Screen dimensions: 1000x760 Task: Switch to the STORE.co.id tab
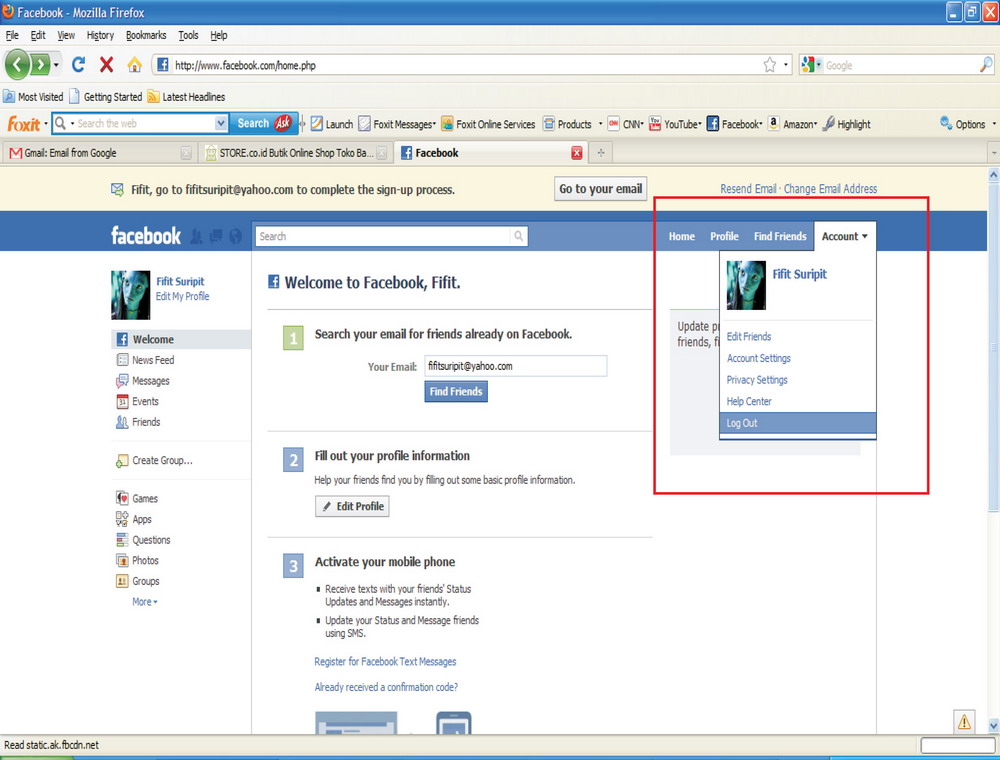point(296,153)
